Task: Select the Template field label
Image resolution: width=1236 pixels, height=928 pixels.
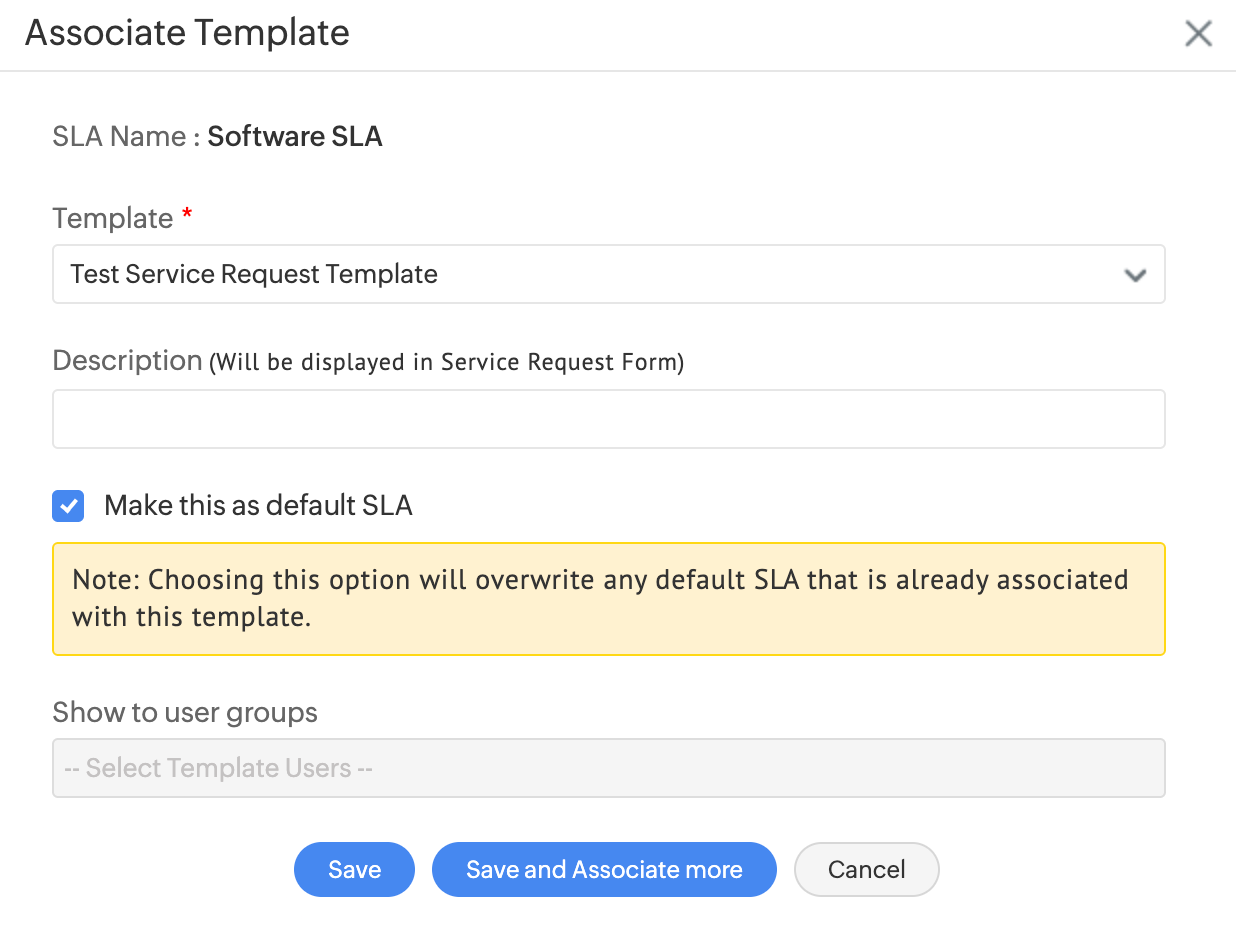Action: pyautogui.click(x=113, y=218)
